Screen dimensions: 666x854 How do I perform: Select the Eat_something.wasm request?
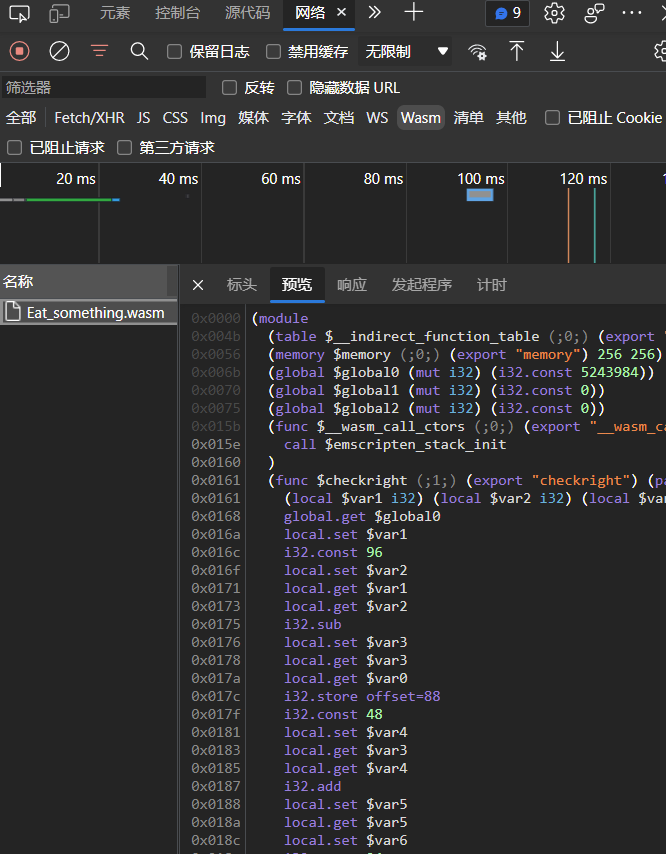[x=95, y=313]
